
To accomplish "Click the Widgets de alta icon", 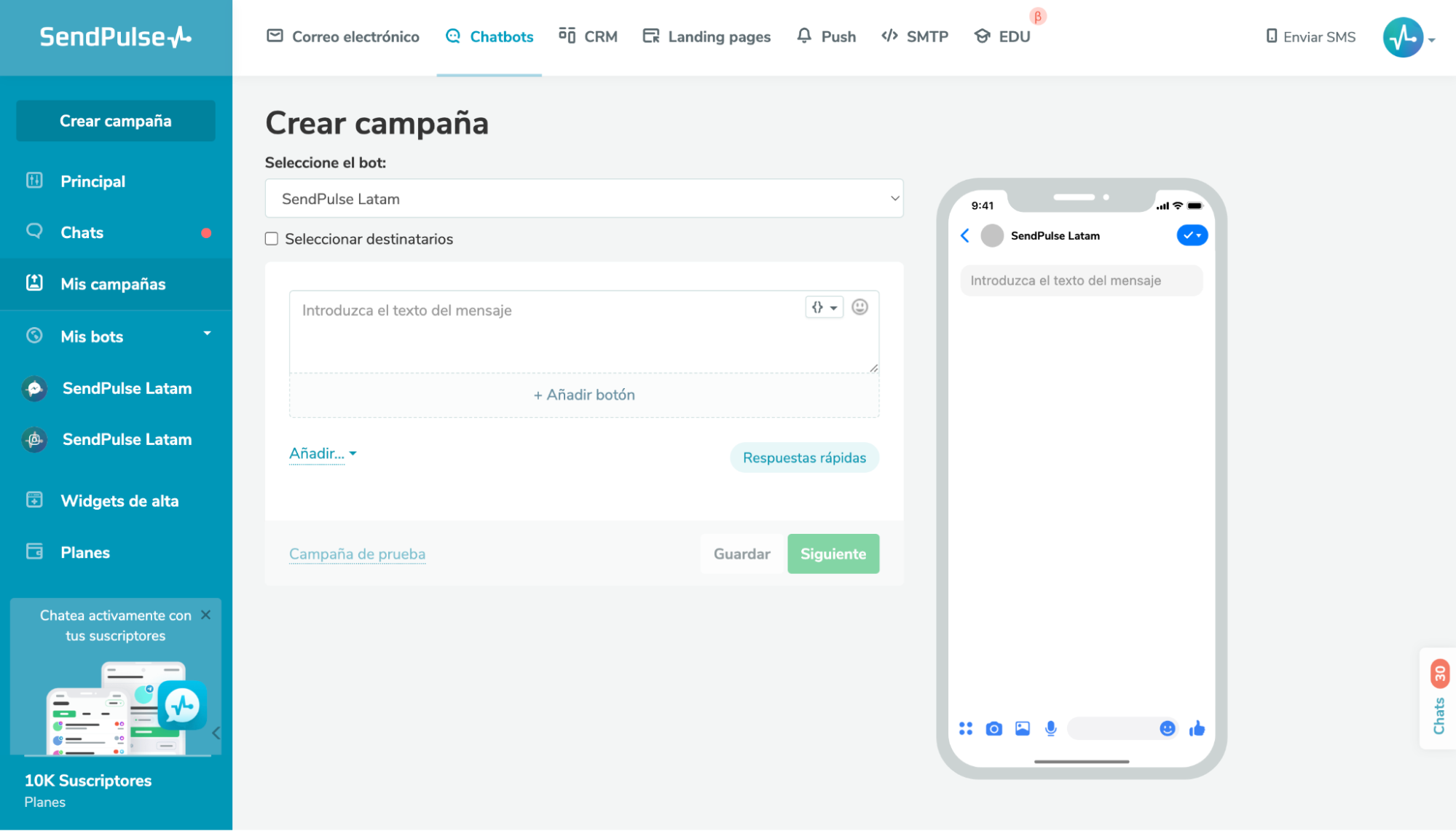I will click(x=34, y=500).
